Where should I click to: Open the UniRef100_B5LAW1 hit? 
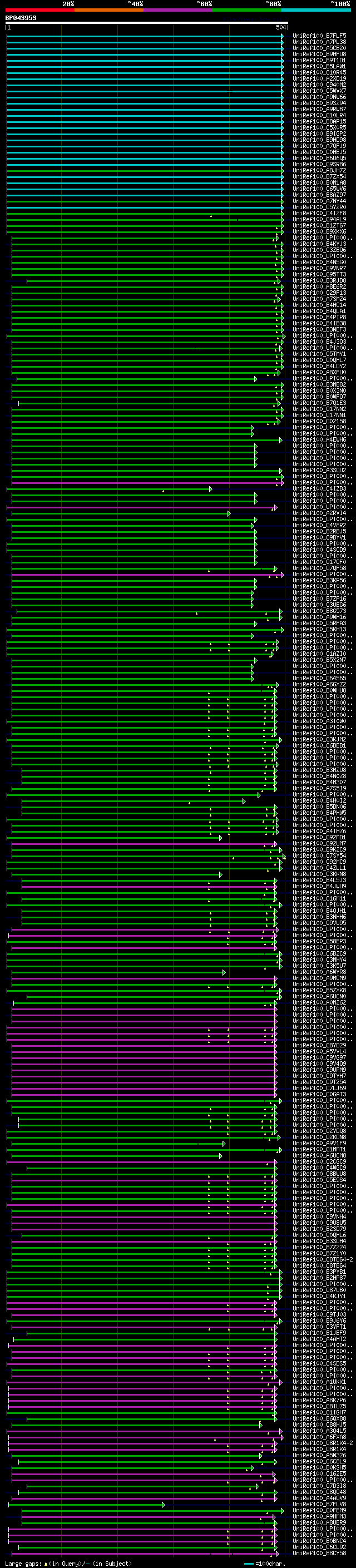(x=319, y=66)
